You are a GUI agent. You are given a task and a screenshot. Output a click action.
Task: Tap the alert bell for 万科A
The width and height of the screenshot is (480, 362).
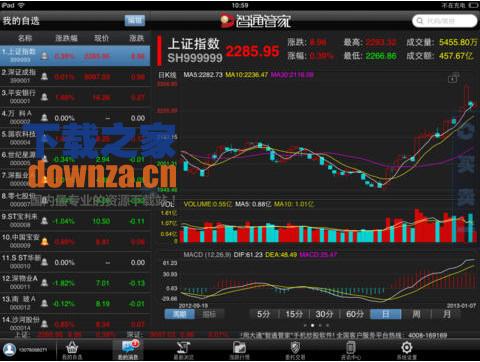click(44, 118)
